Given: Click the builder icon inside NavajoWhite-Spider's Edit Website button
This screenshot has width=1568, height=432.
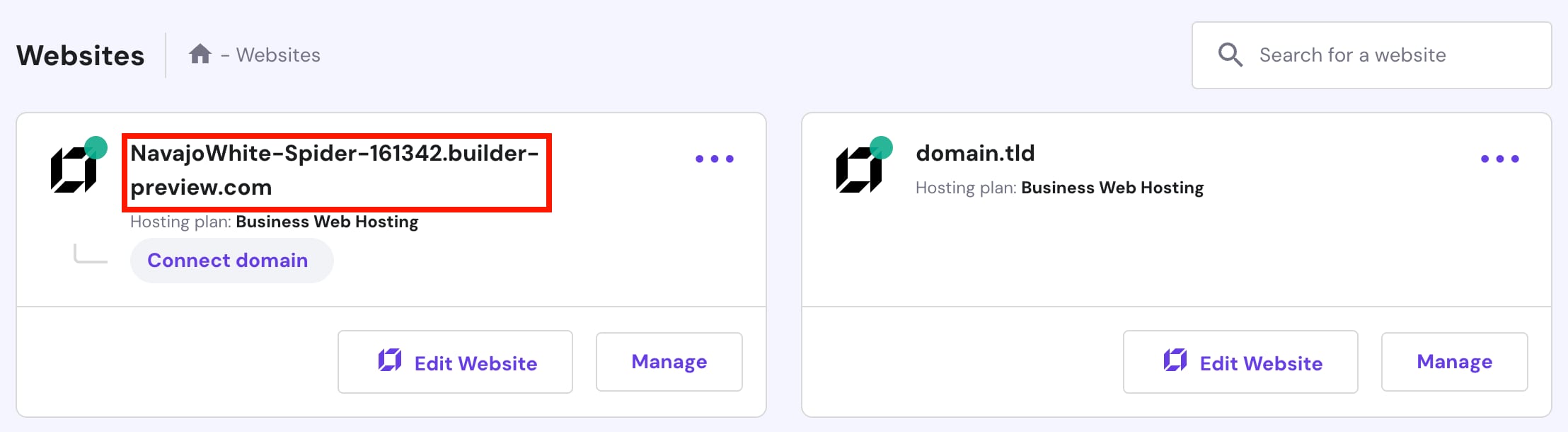Looking at the screenshot, I should pos(390,360).
